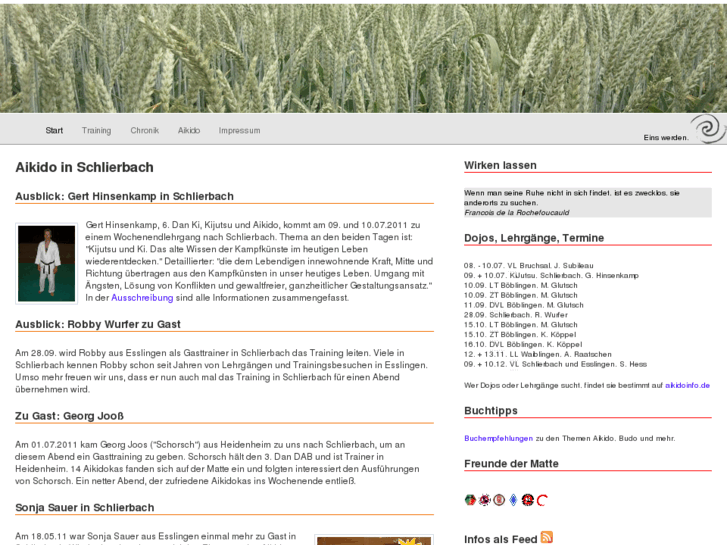Screen dimensions: 727x545
Task: Click the 'Wirken lassen' sidebar heading
Action: click(x=500, y=165)
